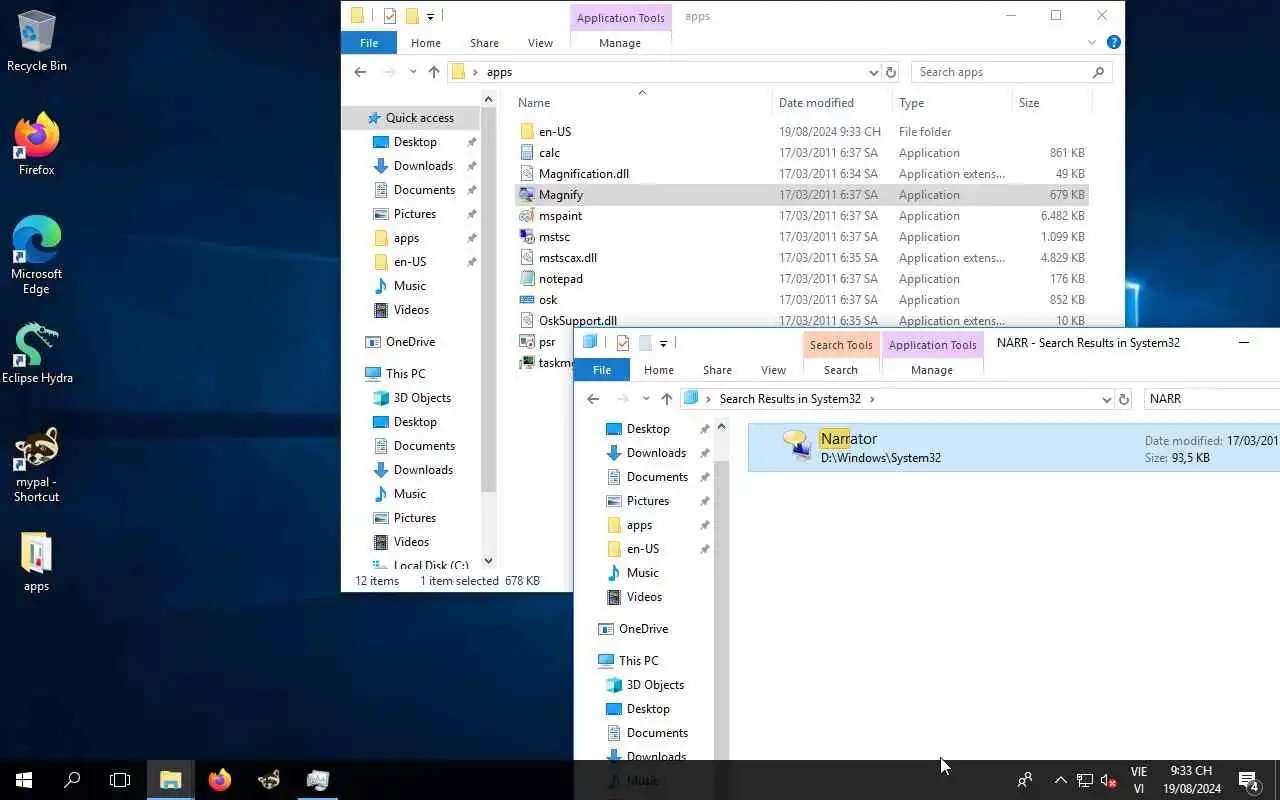Click the apps window navigation pane scrollbar
Screen dimensions: 1280x800
[488, 300]
